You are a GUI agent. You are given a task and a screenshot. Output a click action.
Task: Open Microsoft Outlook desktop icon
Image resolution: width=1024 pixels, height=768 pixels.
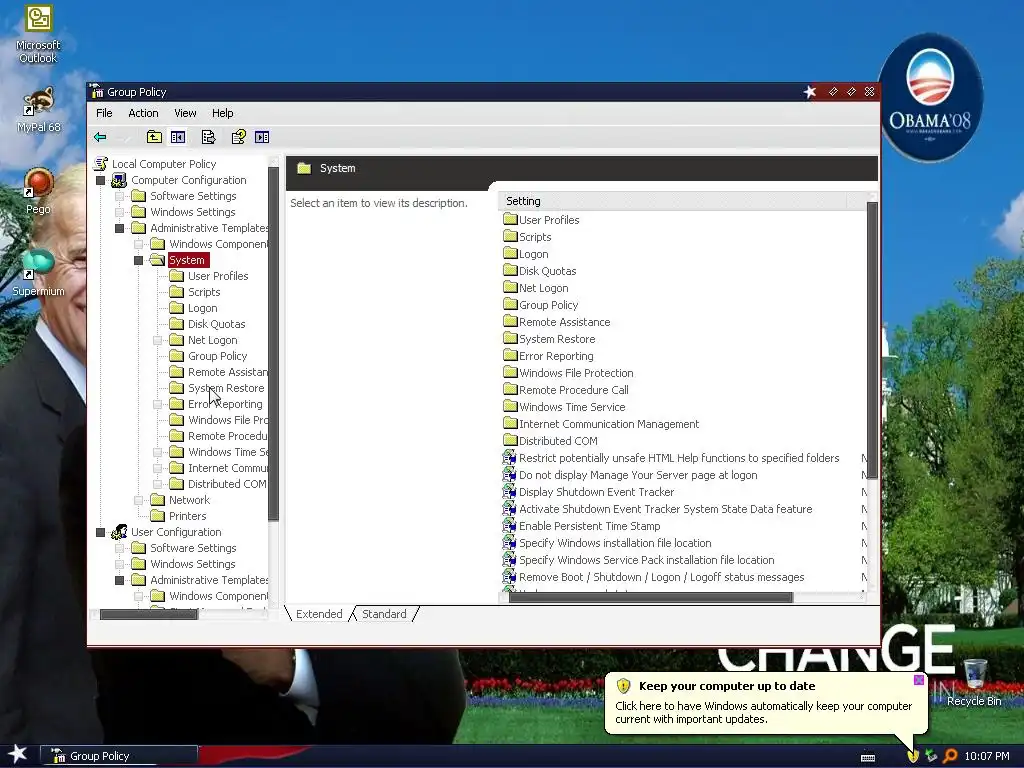[x=38, y=34]
